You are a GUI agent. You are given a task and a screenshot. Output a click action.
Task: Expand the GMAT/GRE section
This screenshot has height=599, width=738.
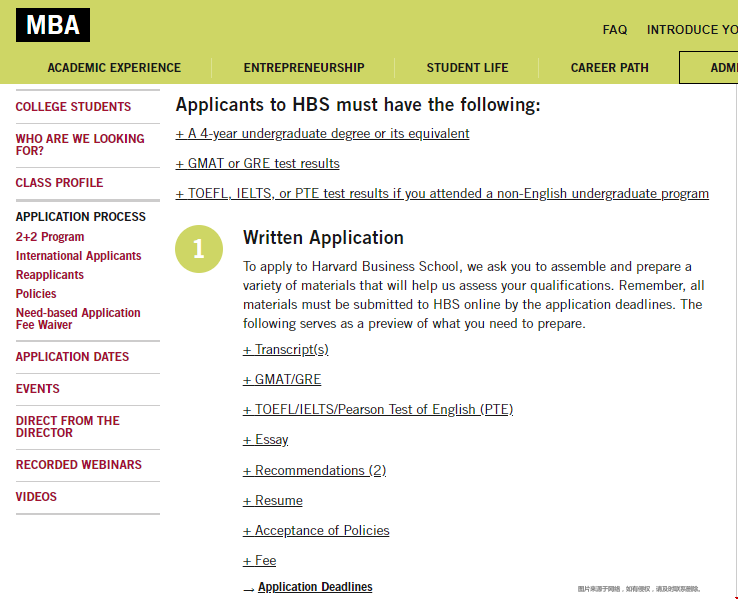tap(282, 379)
